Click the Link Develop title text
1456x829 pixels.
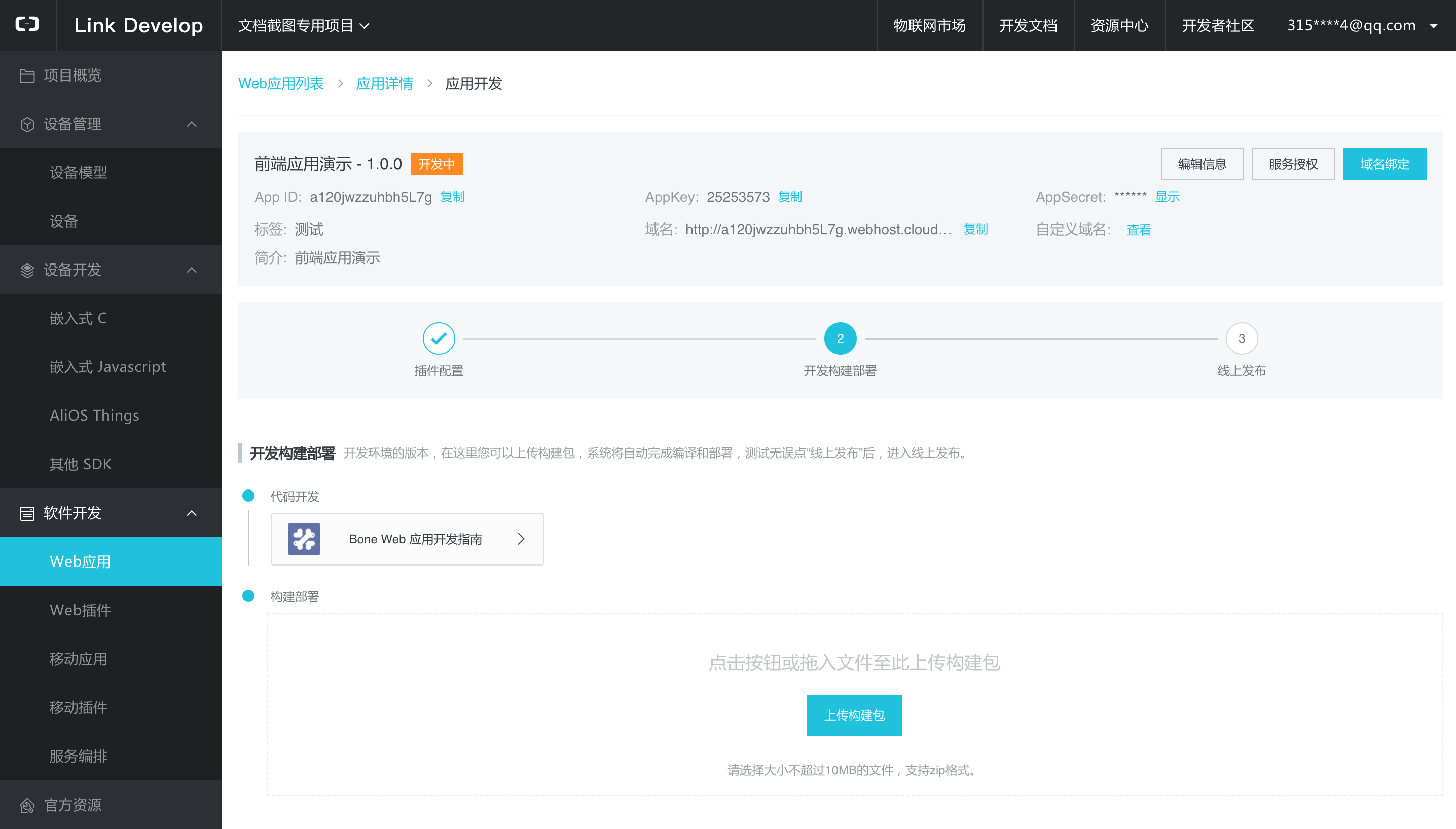click(138, 26)
